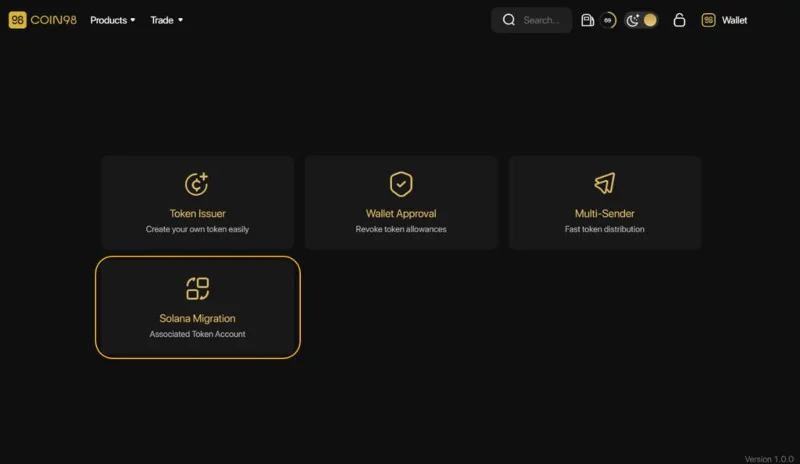The width and height of the screenshot is (800, 464).
Task: Click 'Revoke token allowances' text
Action: tap(401, 229)
